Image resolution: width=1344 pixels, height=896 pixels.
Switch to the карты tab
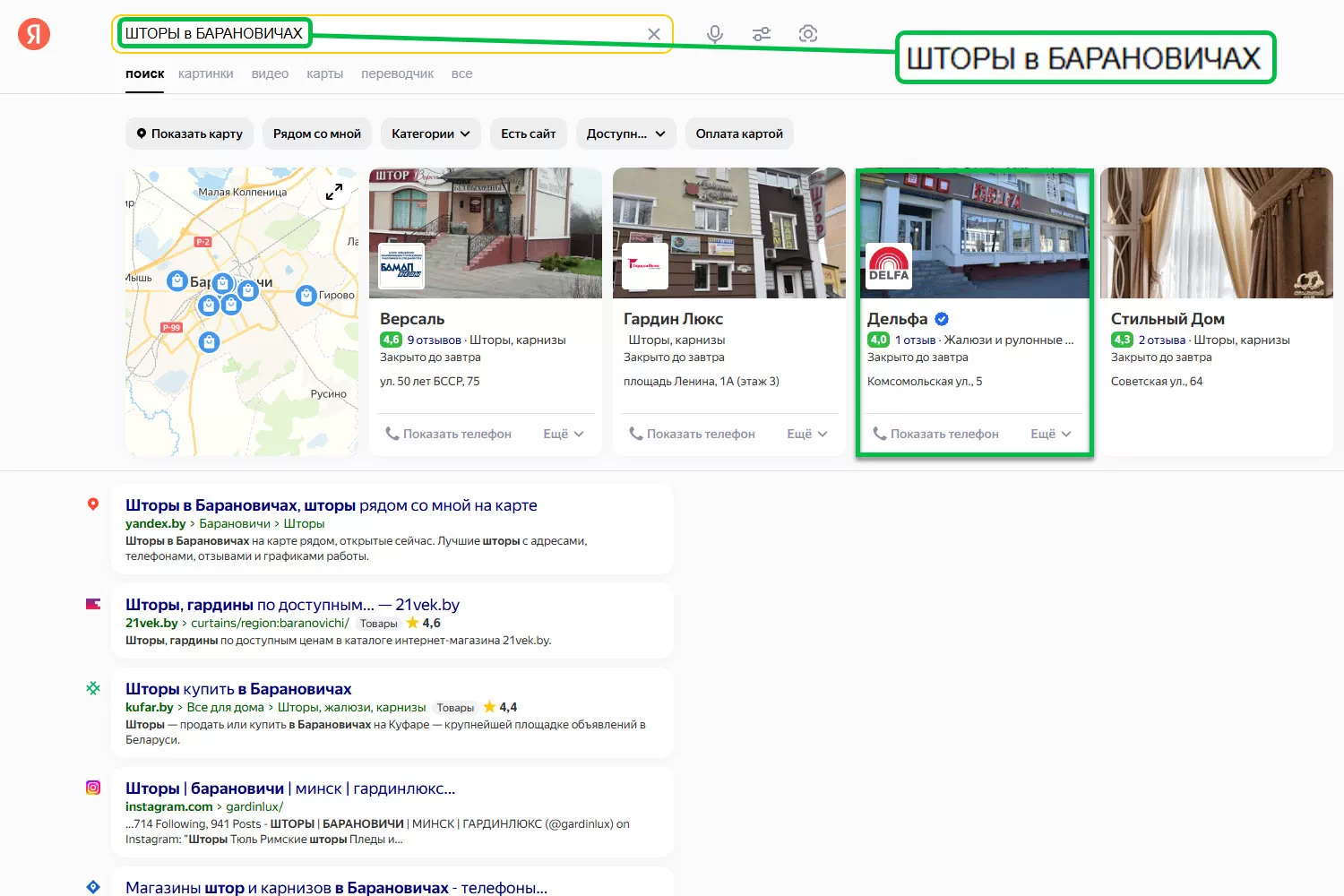click(324, 73)
